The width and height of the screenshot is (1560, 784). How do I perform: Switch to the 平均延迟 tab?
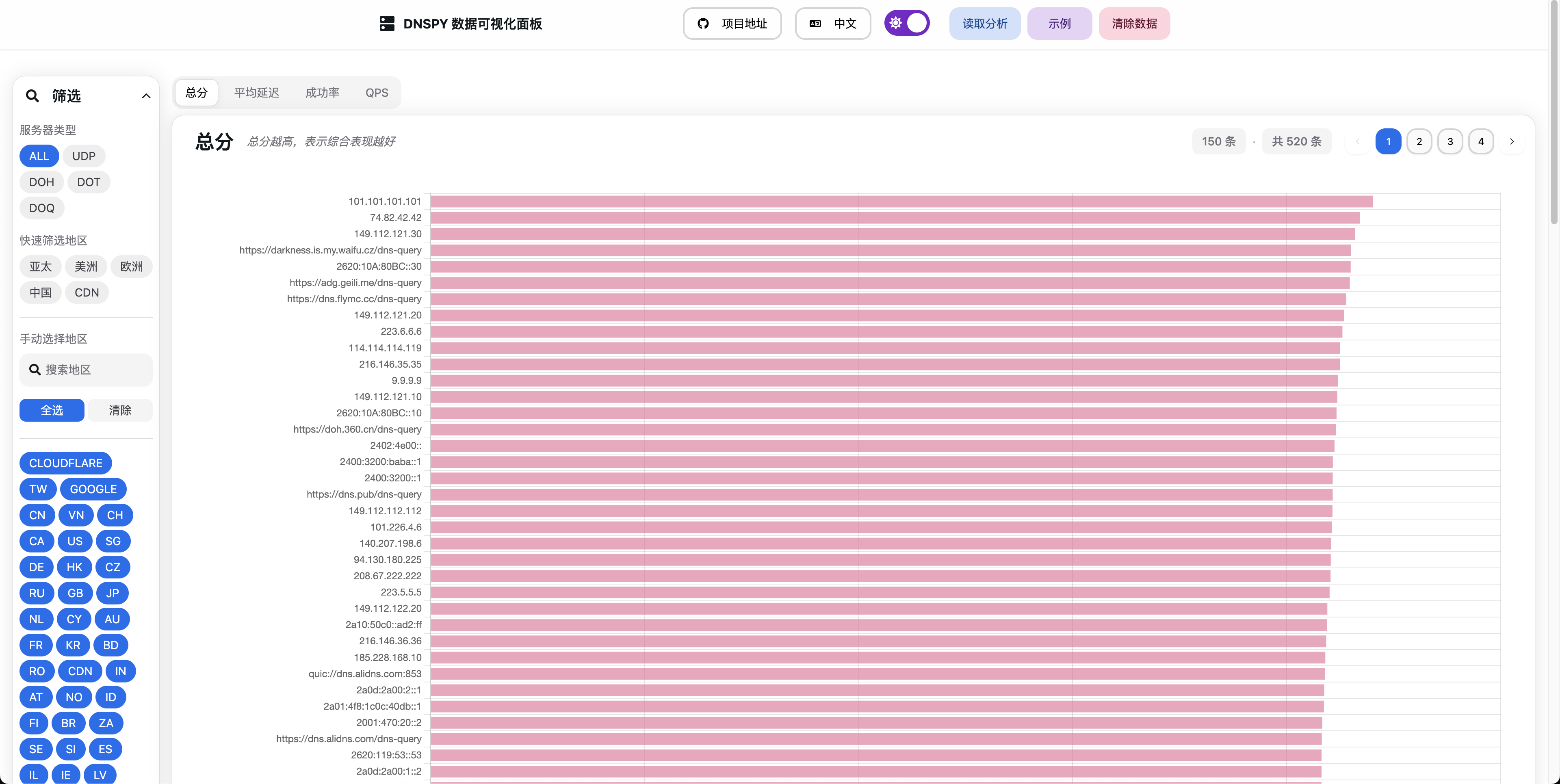[x=257, y=93]
